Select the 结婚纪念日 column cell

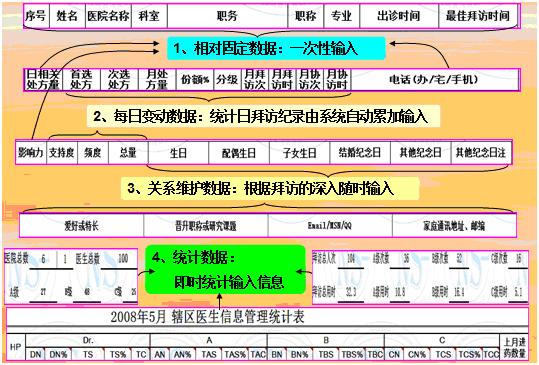click(x=360, y=153)
